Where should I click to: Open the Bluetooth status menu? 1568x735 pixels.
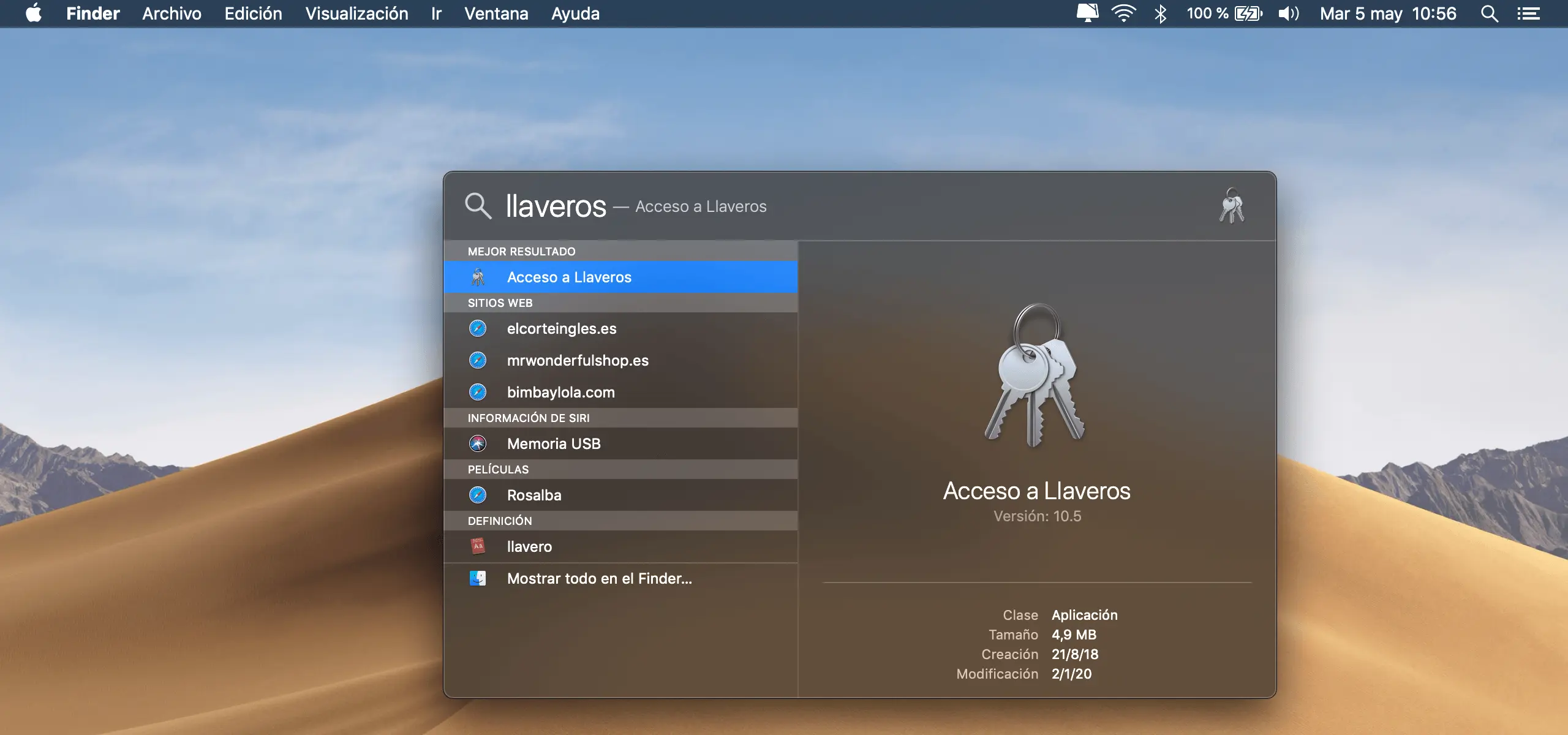point(1160,13)
